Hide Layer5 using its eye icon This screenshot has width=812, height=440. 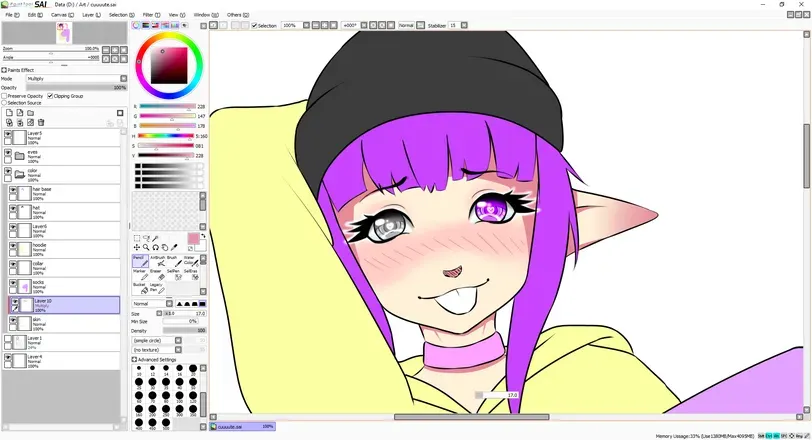pyautogui.click(x=8, y=134)
